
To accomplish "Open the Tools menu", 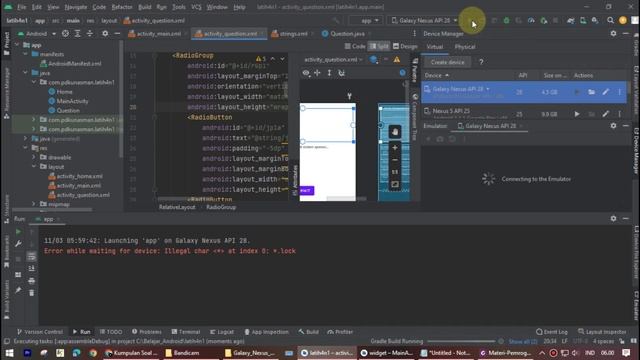I will [x=178, y=7].
